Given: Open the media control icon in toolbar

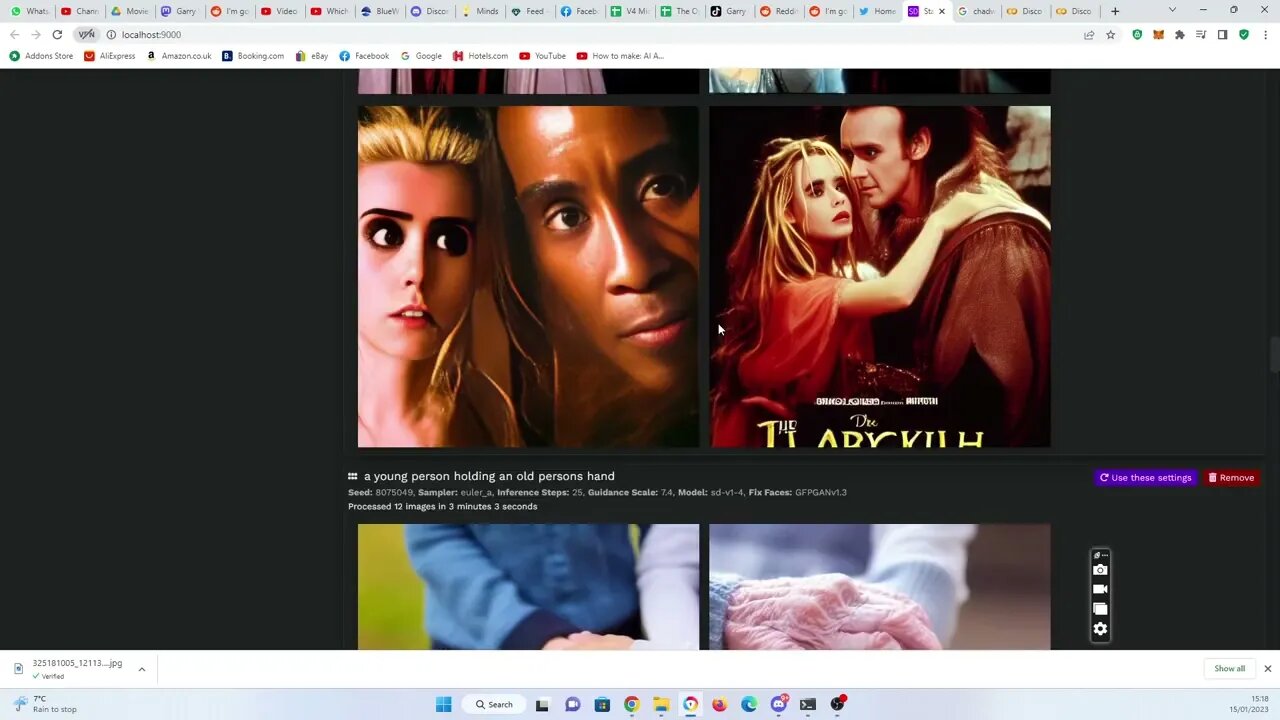Looking at the screenshot, I should [x=1201, y=34].
